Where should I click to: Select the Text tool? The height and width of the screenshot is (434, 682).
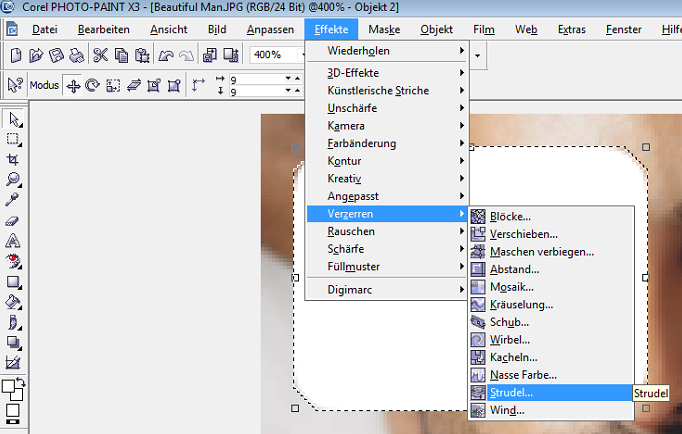13,241
